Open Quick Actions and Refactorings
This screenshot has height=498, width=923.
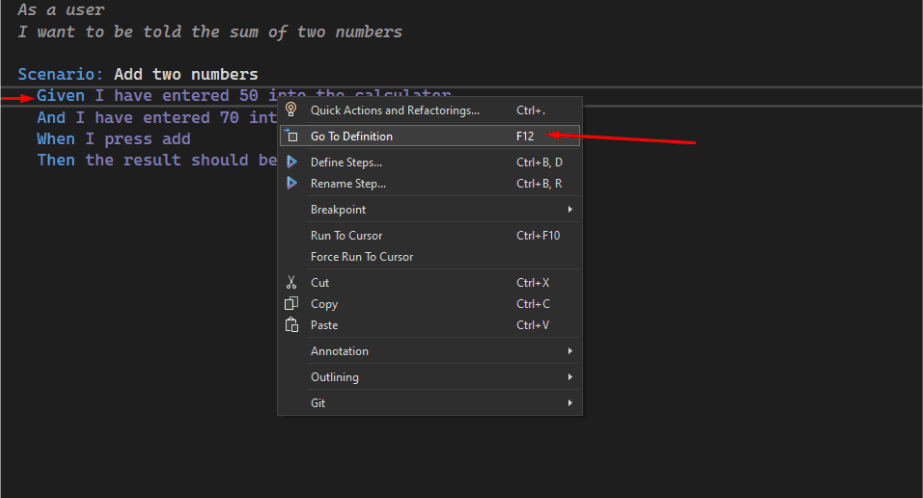430,110
